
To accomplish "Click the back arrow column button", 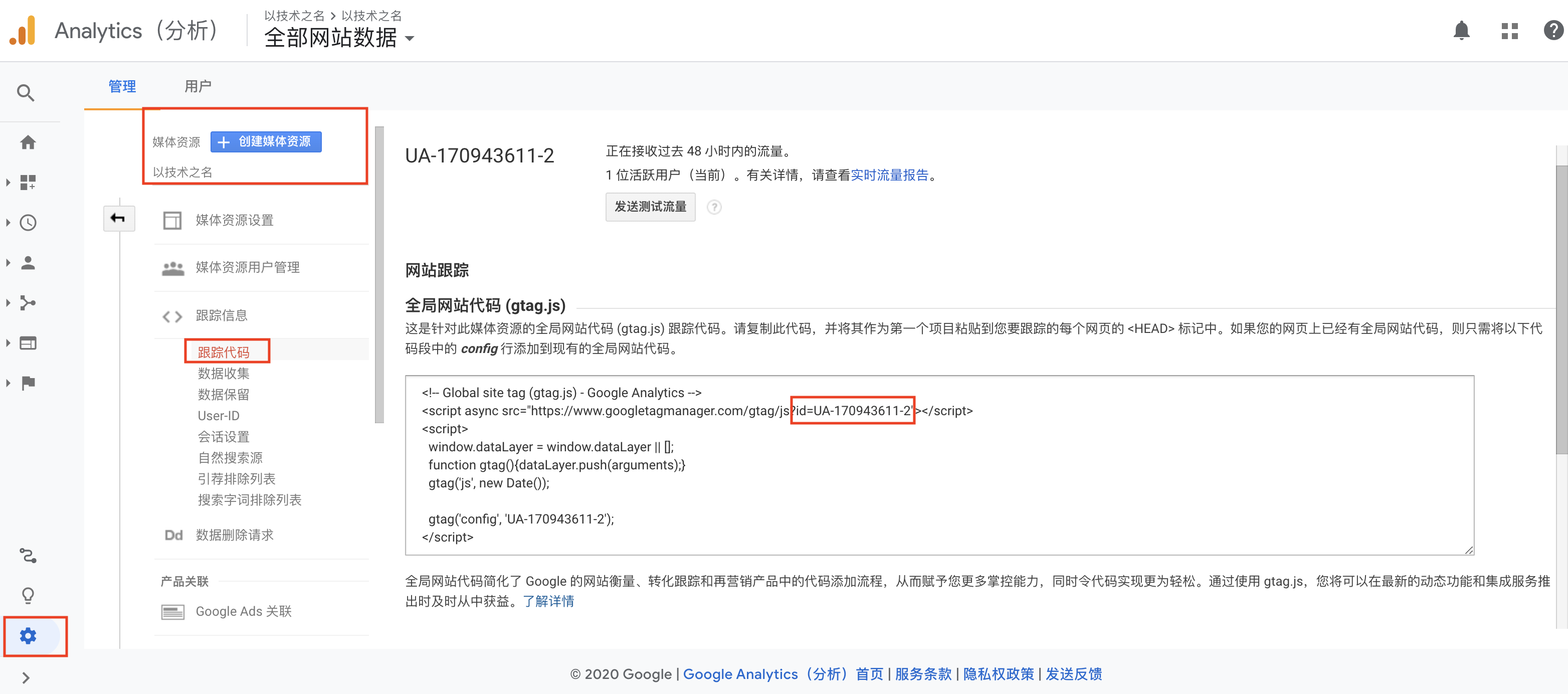I will click(119, 219).
